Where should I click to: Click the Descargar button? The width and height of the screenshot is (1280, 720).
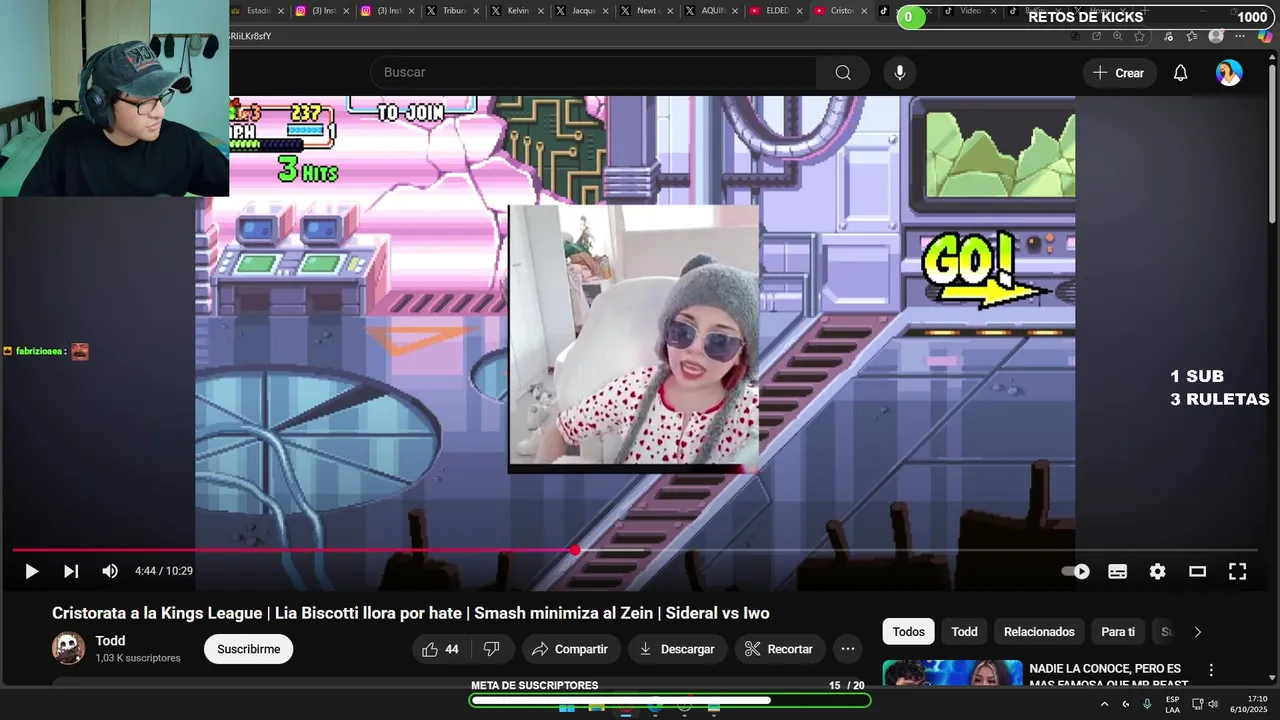(x=677, y=649)
